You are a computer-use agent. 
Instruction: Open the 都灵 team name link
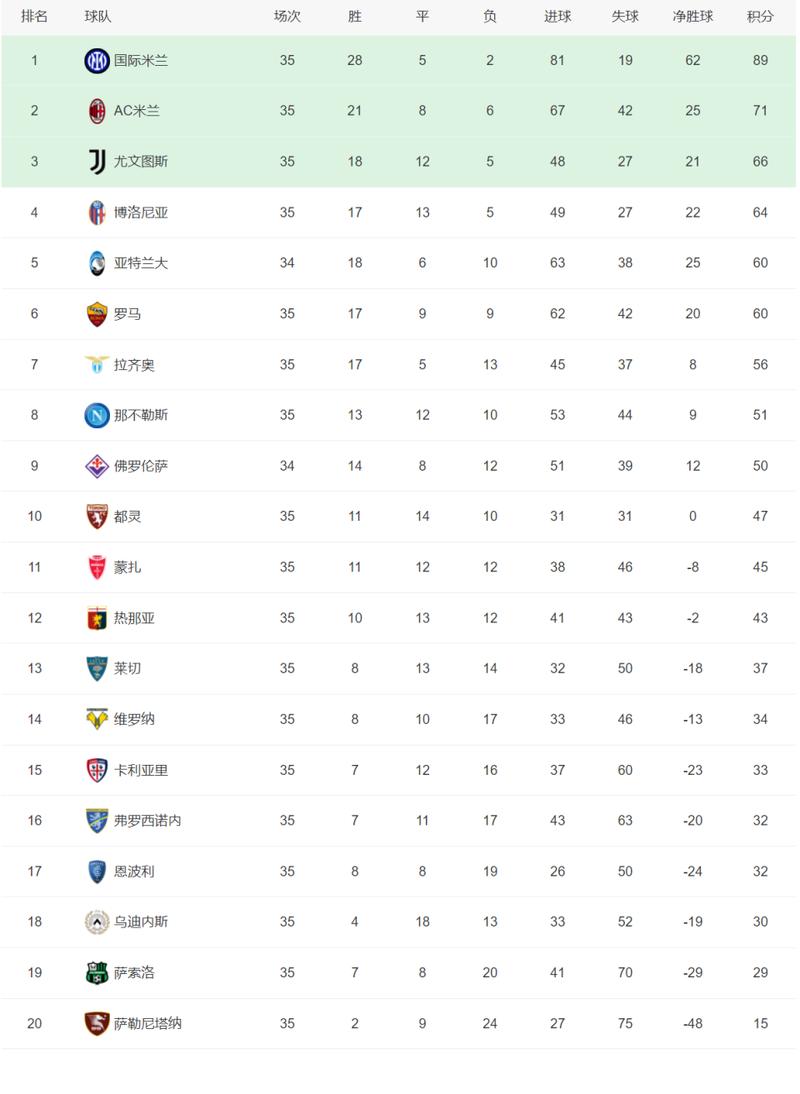128,516
